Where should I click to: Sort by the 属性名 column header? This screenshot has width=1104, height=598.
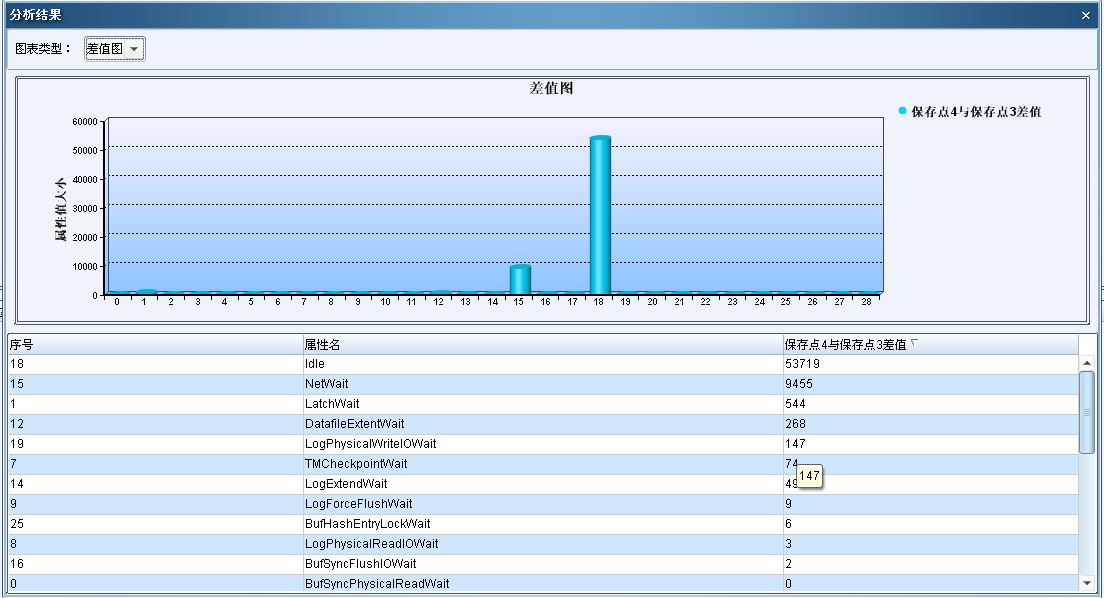[543, 344]
